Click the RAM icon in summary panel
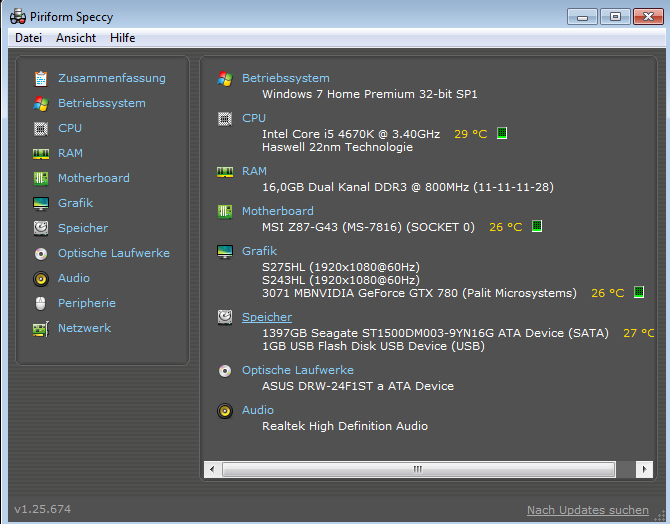The height and width of the screenshot is (524, 670). tap(225, 172)
